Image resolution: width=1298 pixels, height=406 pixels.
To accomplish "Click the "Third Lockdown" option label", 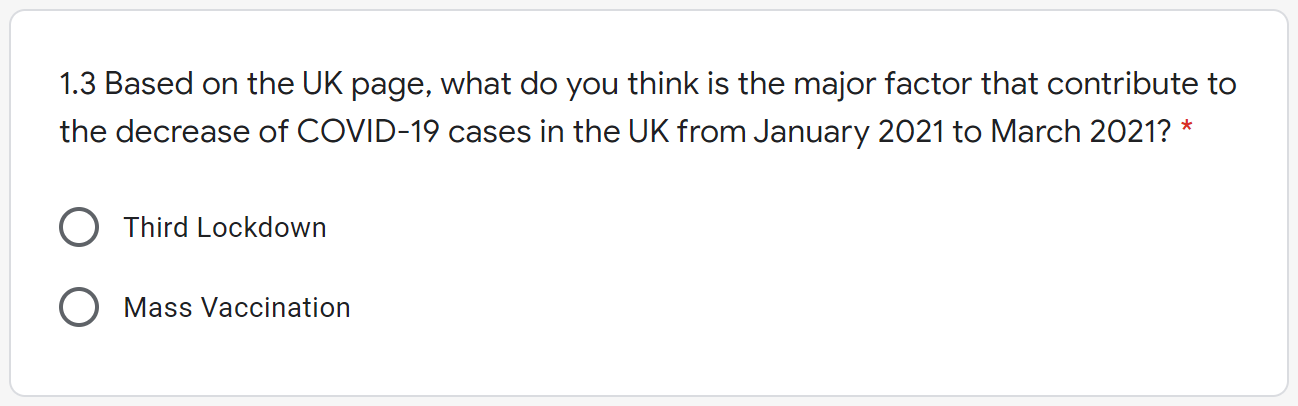I will (224, 228).
